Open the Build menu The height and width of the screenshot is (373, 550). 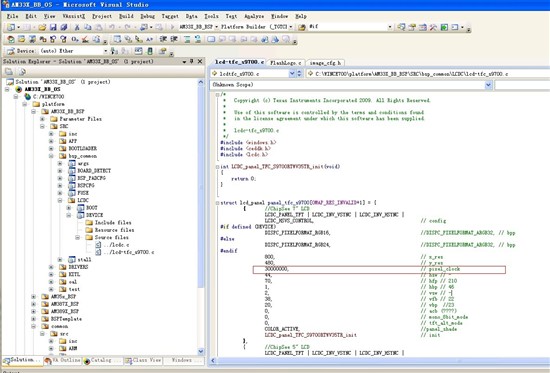126,16
